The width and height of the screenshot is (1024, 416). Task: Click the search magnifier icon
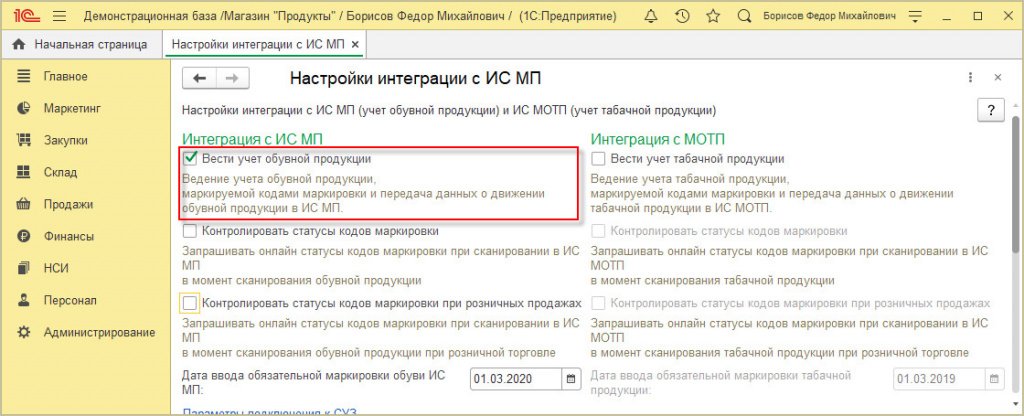[x=743, y=17]
